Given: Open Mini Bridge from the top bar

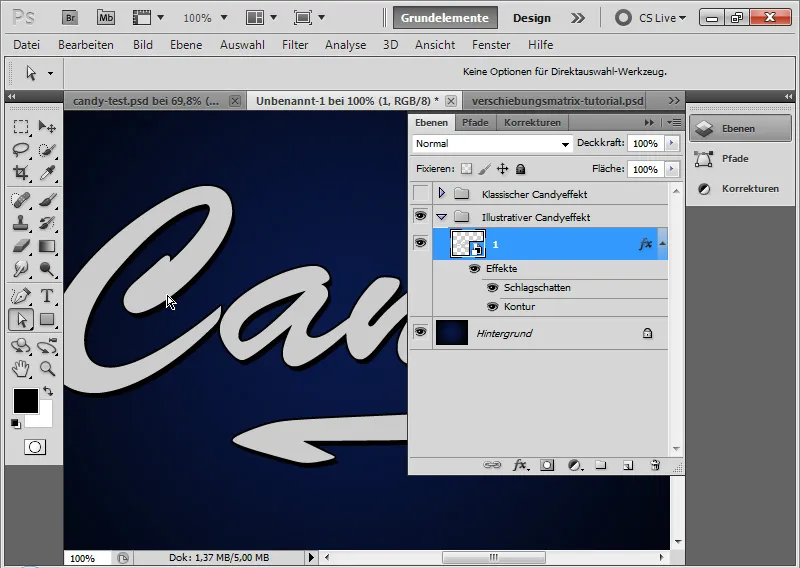Looking at the screenshot, I should (106, 18).
